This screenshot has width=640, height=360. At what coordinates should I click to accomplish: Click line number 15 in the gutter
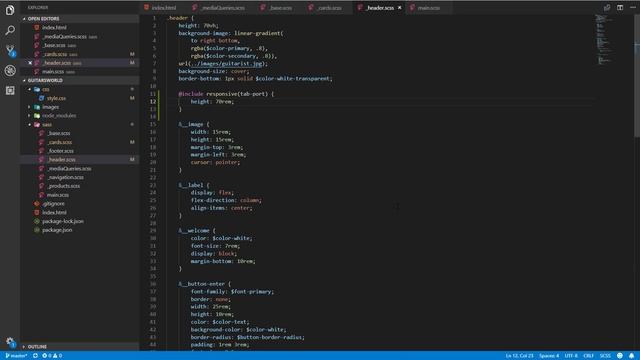[153, 124]
